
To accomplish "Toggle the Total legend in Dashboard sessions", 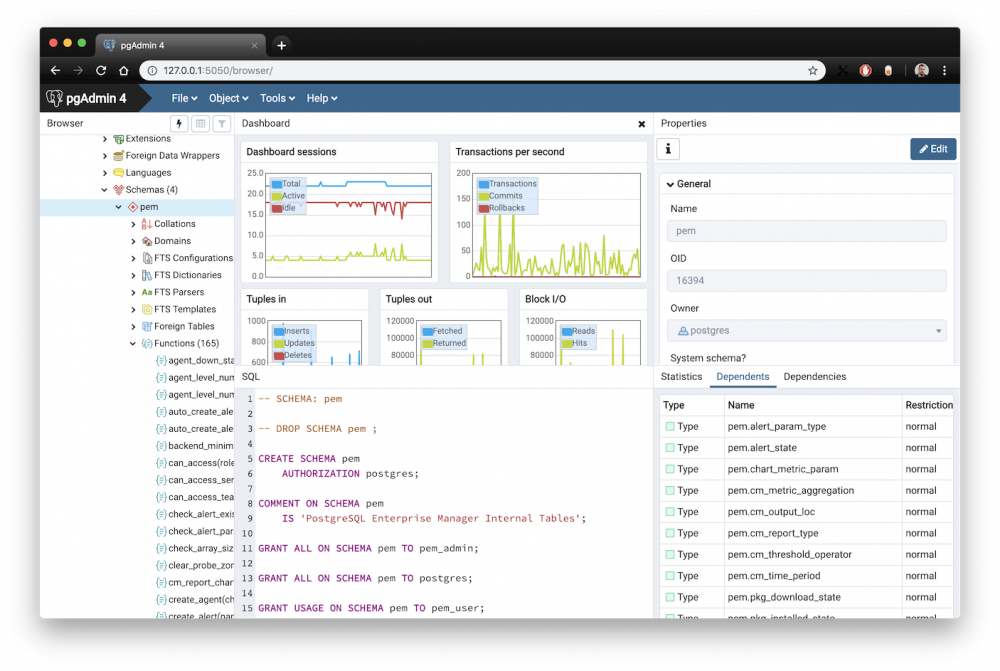I will click(x=286, y=184).
